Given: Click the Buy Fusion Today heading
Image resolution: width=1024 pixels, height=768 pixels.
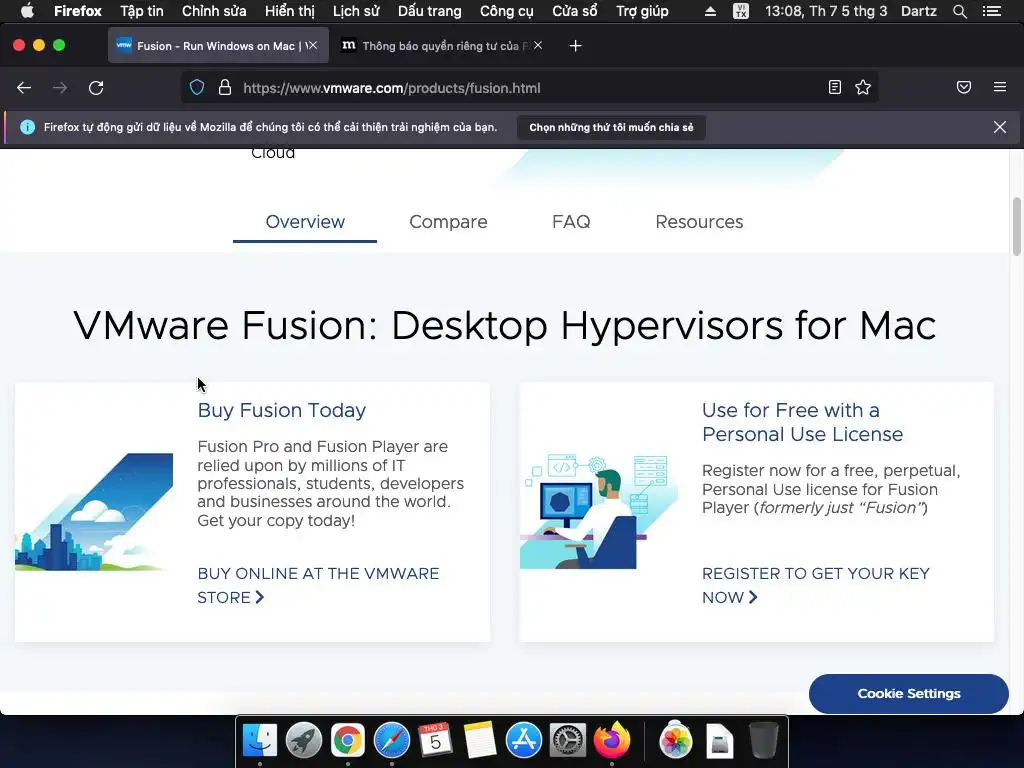Looking at the screenshot, I should 281,410.
